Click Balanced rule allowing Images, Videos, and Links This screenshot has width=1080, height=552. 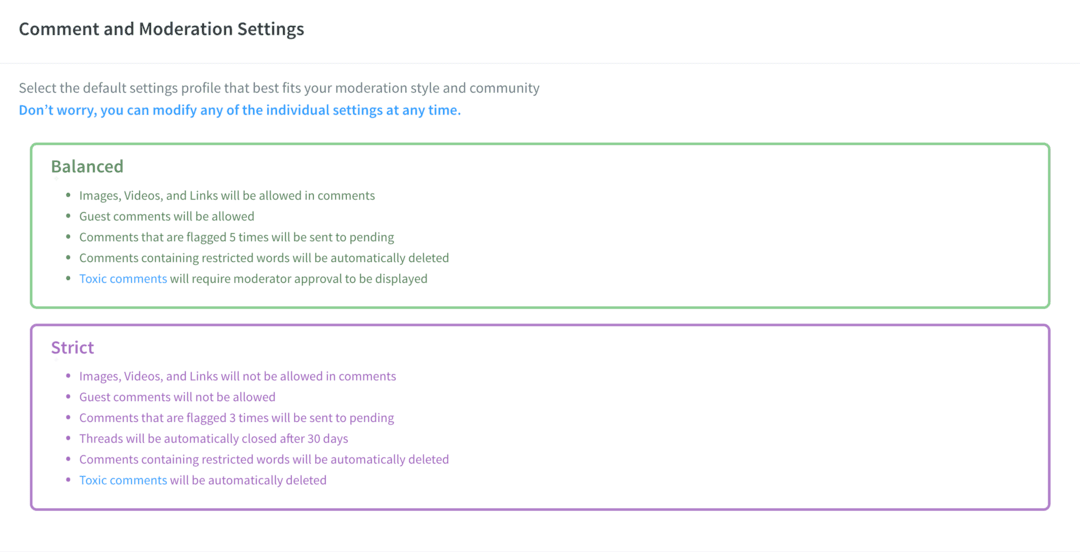click(x=227, y=195)
